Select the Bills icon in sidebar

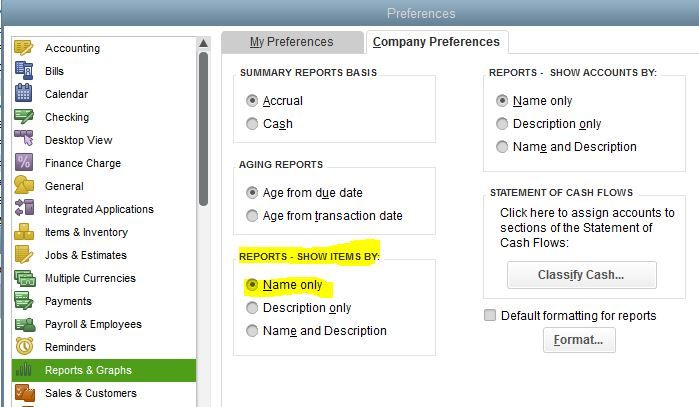tap(24, 71)
